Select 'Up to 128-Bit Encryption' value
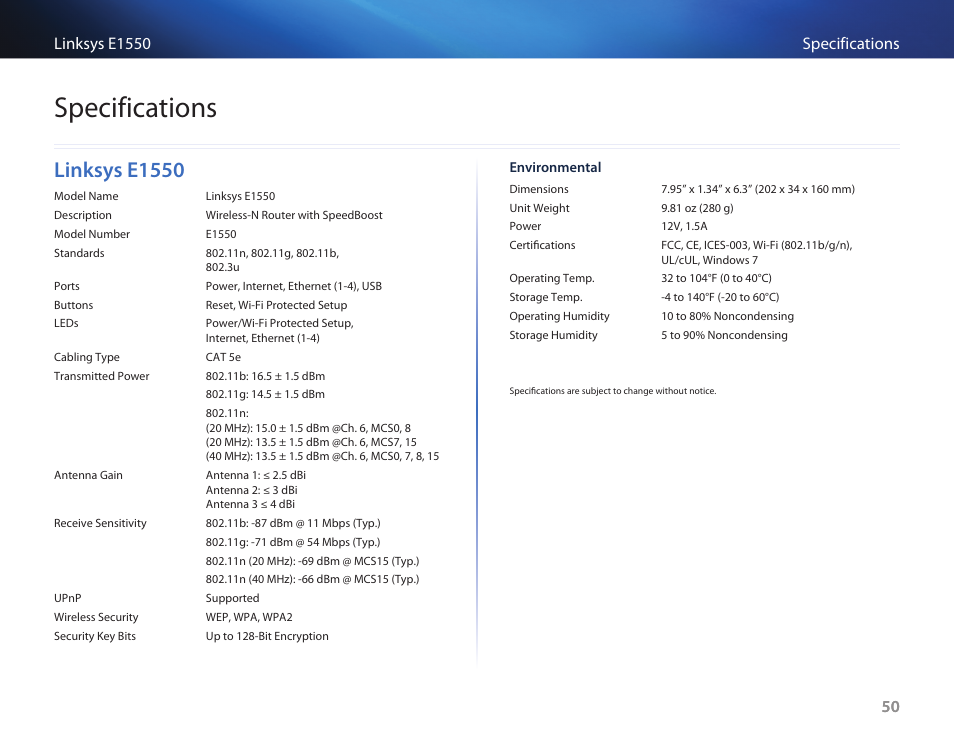Image resolution: width=954 pixels, height=738 pixels. (x=267, y=636)
